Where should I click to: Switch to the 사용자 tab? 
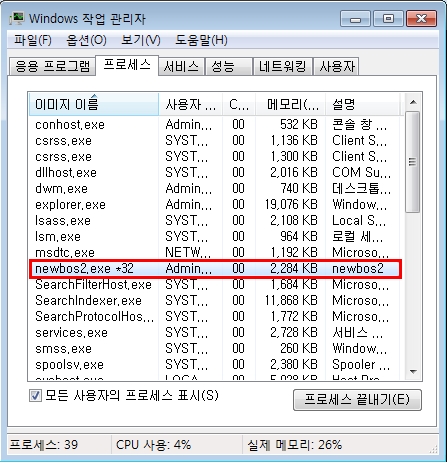(x=337, y=66)
